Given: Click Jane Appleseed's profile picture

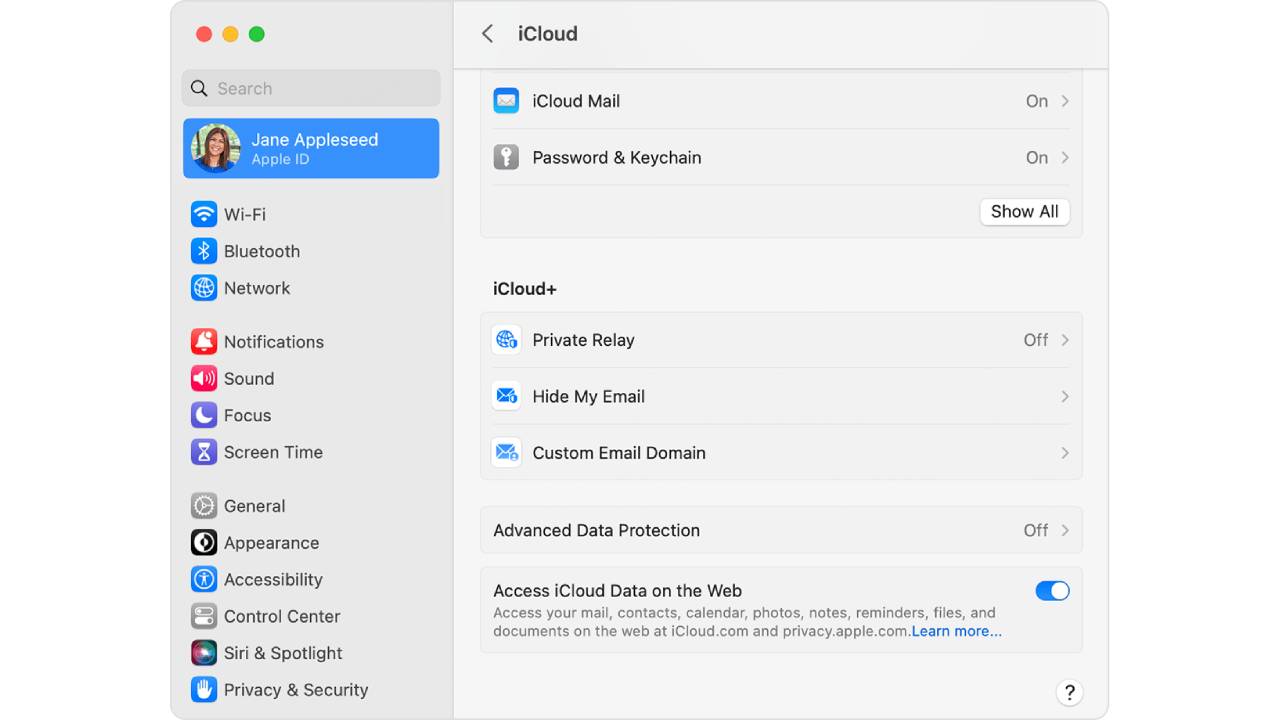Looking at the screenshot, I should pos(216,148).
